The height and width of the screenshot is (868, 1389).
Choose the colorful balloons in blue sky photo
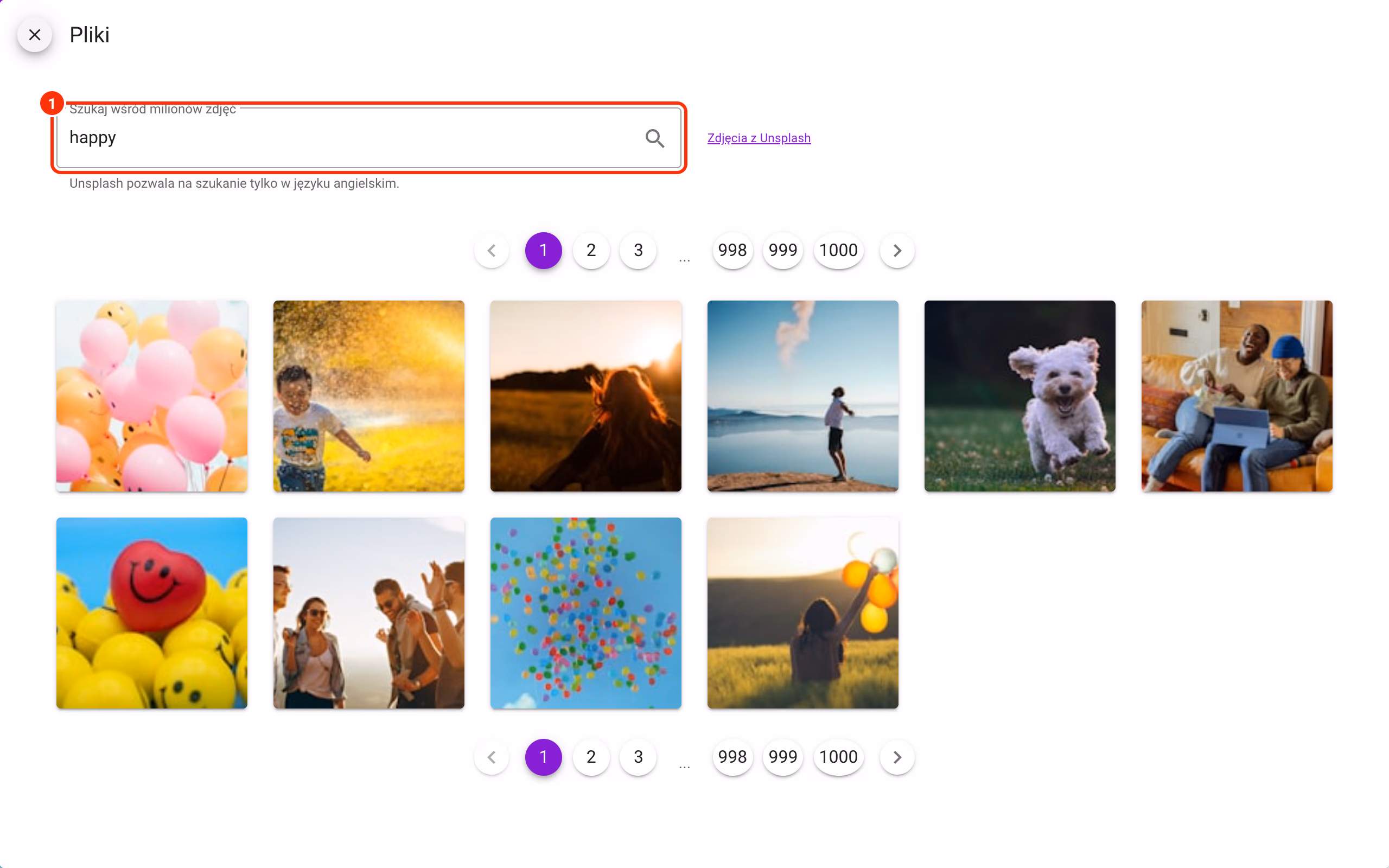(585, 613)
